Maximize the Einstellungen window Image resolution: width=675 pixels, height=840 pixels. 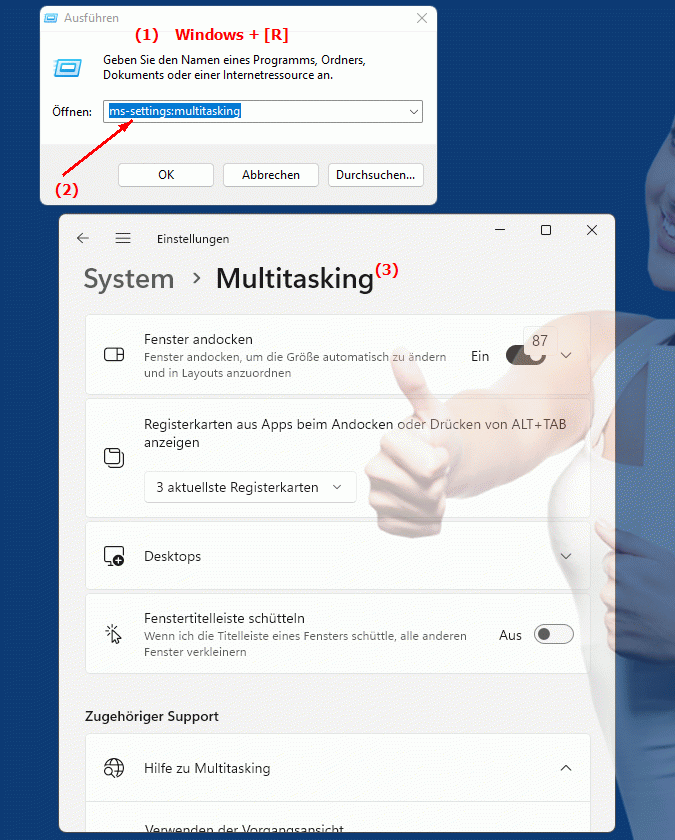[546, 230]
